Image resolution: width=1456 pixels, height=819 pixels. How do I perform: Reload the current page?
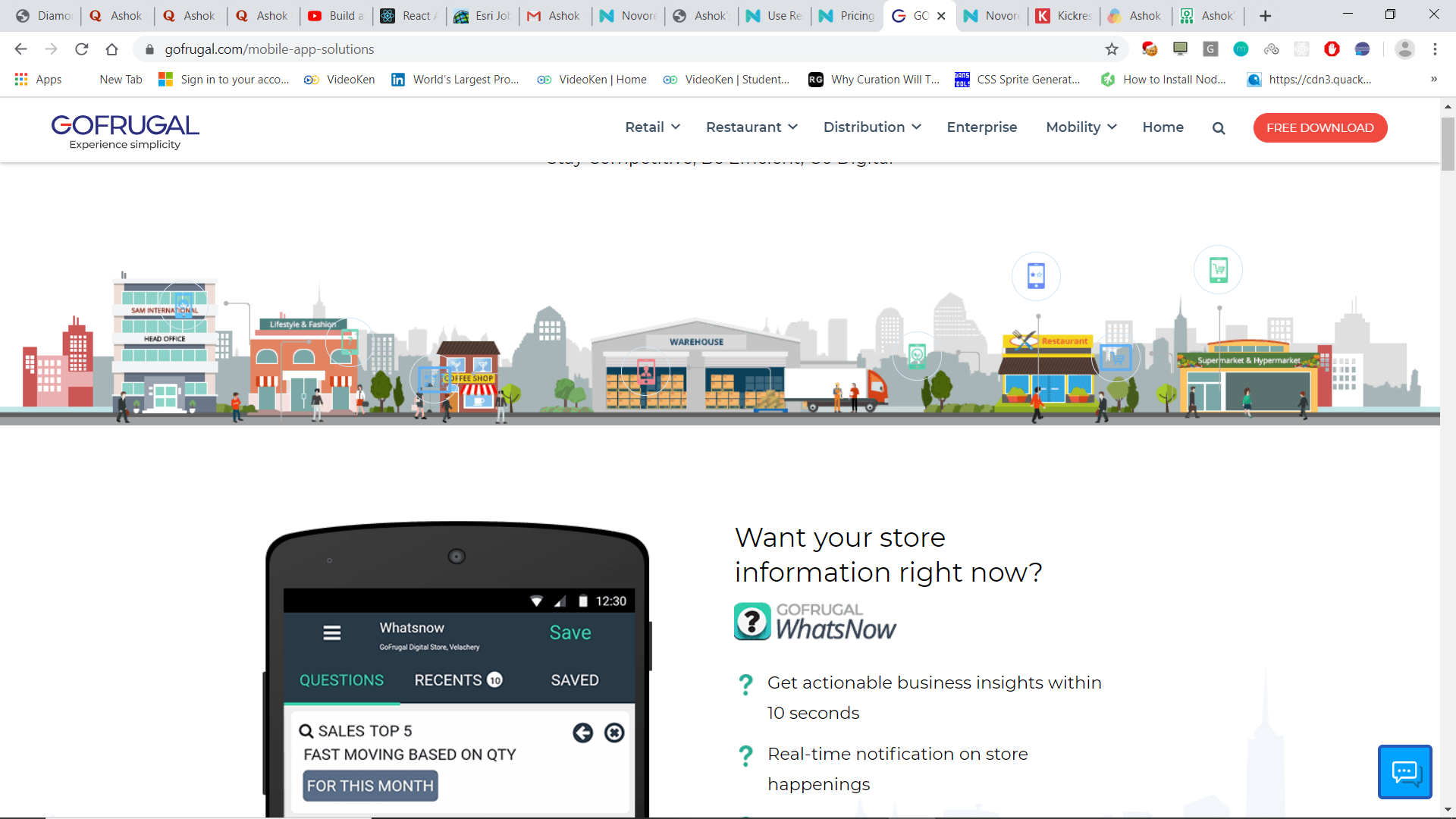pos(82,49)
